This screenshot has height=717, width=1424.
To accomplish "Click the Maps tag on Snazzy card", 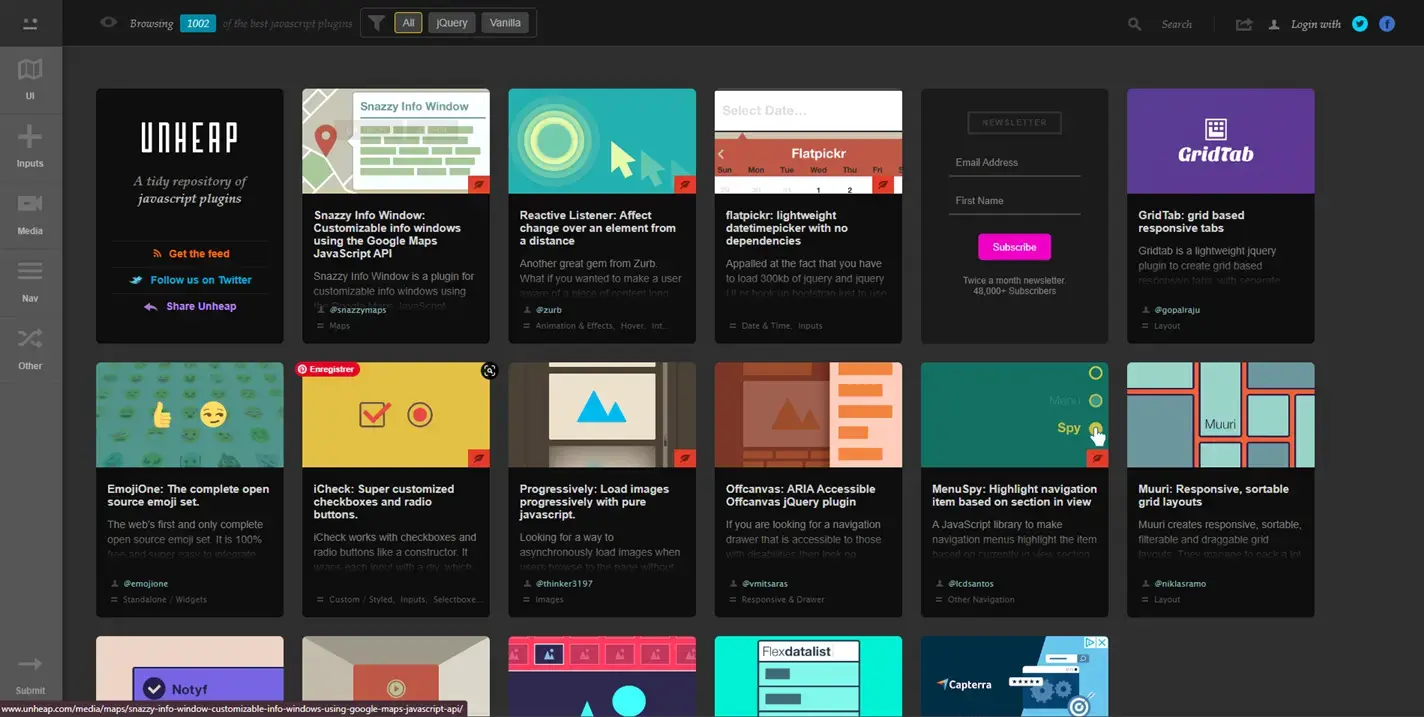I will [x=340, y=326].
